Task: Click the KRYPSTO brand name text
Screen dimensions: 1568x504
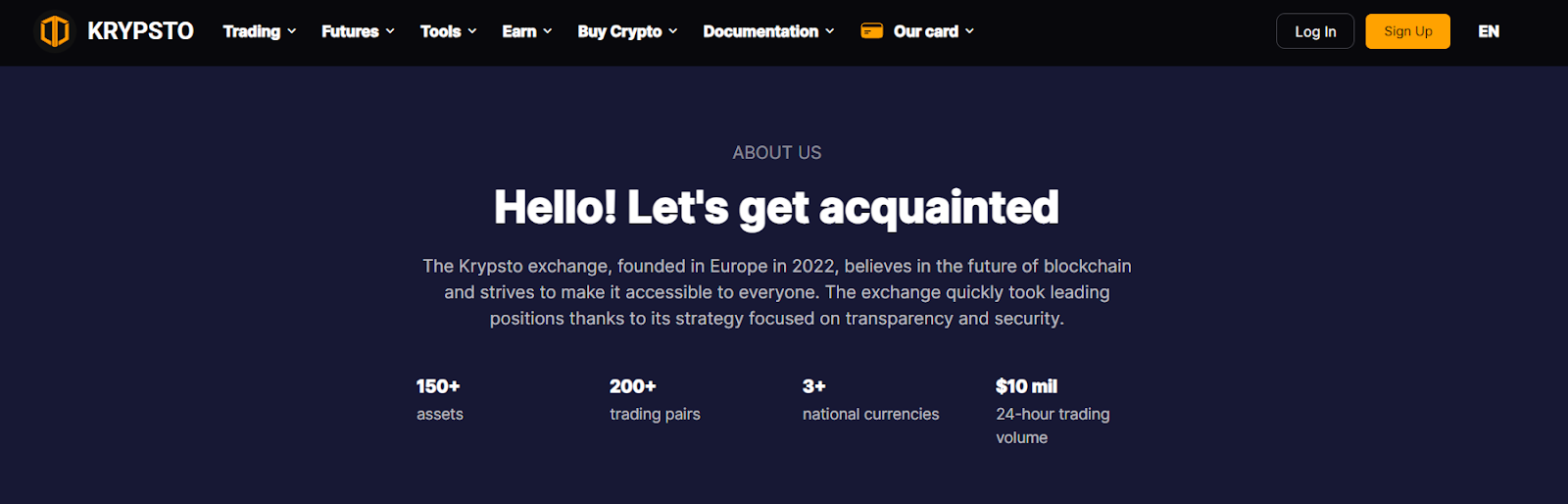Action: pos(140,31)
